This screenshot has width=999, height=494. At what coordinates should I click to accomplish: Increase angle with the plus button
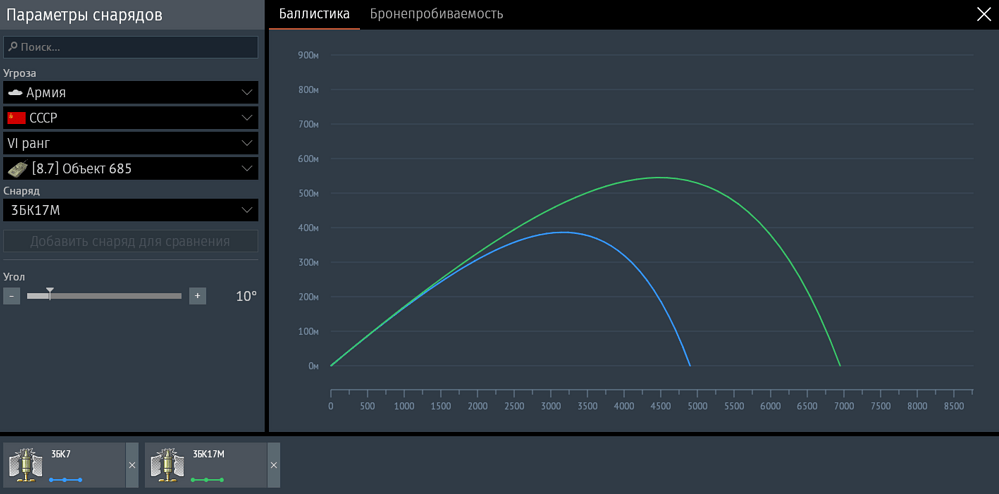[x=198, y=296]
